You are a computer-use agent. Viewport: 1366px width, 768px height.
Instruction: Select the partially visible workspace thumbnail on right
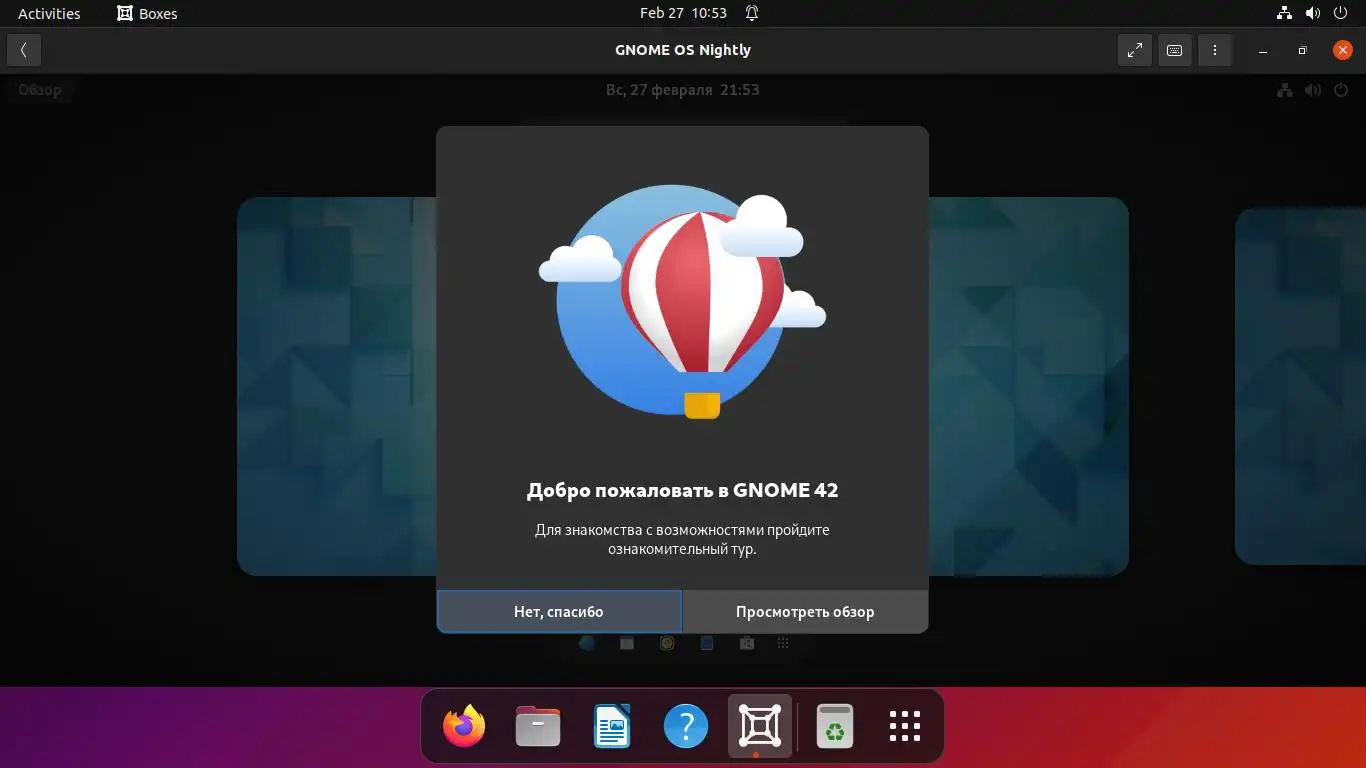pyautogui.click(x=1300, y=386)
